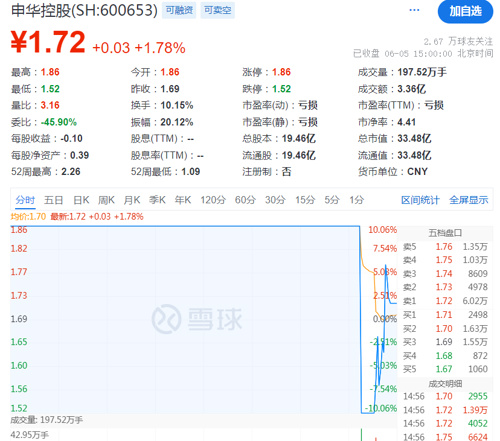Click the 换手 10.15% value
Viewport: 500px width, 441px height.
[177, 105]
